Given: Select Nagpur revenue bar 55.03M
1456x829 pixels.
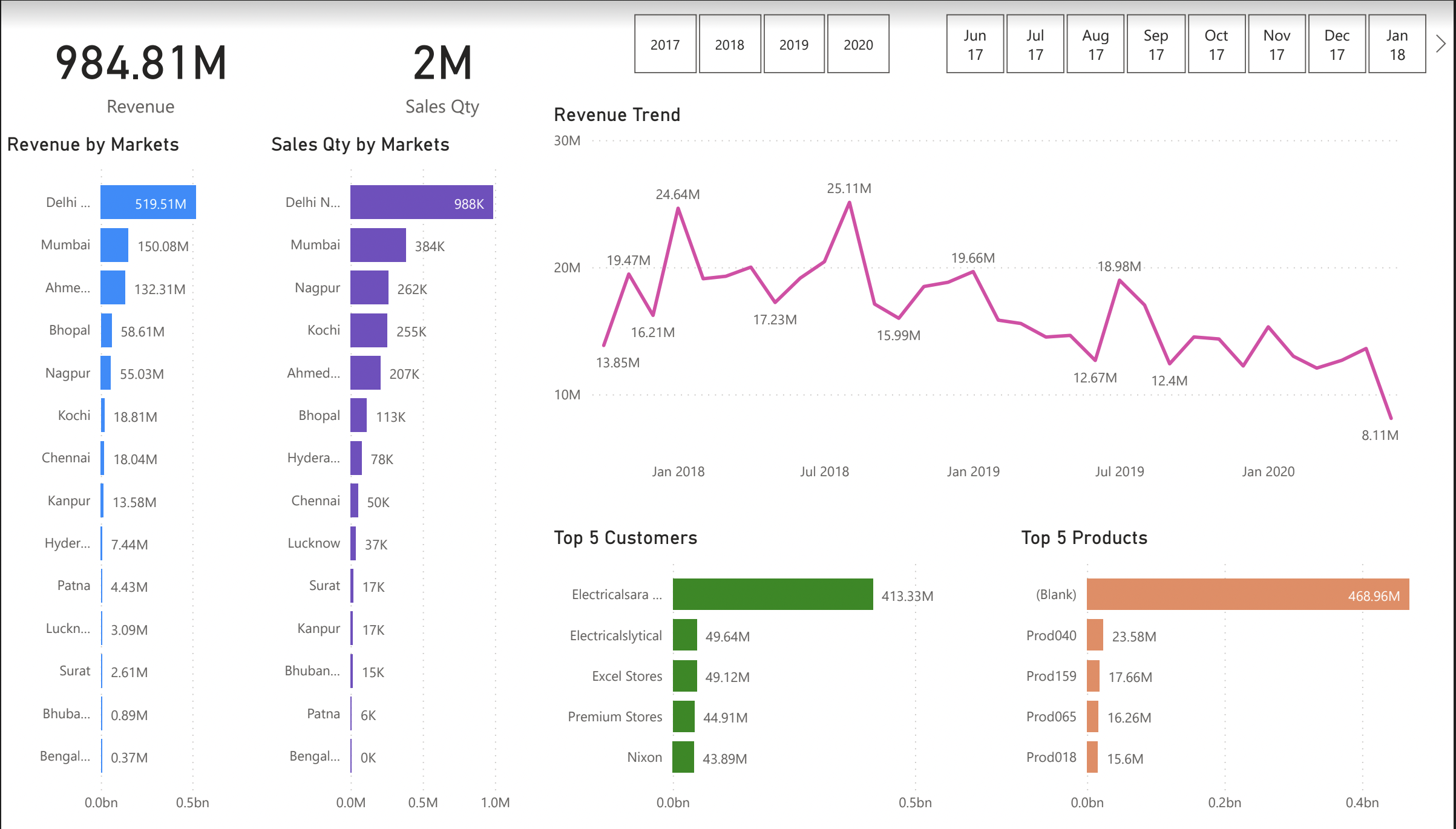Looking at the screenshot, I should coord(106,373).
